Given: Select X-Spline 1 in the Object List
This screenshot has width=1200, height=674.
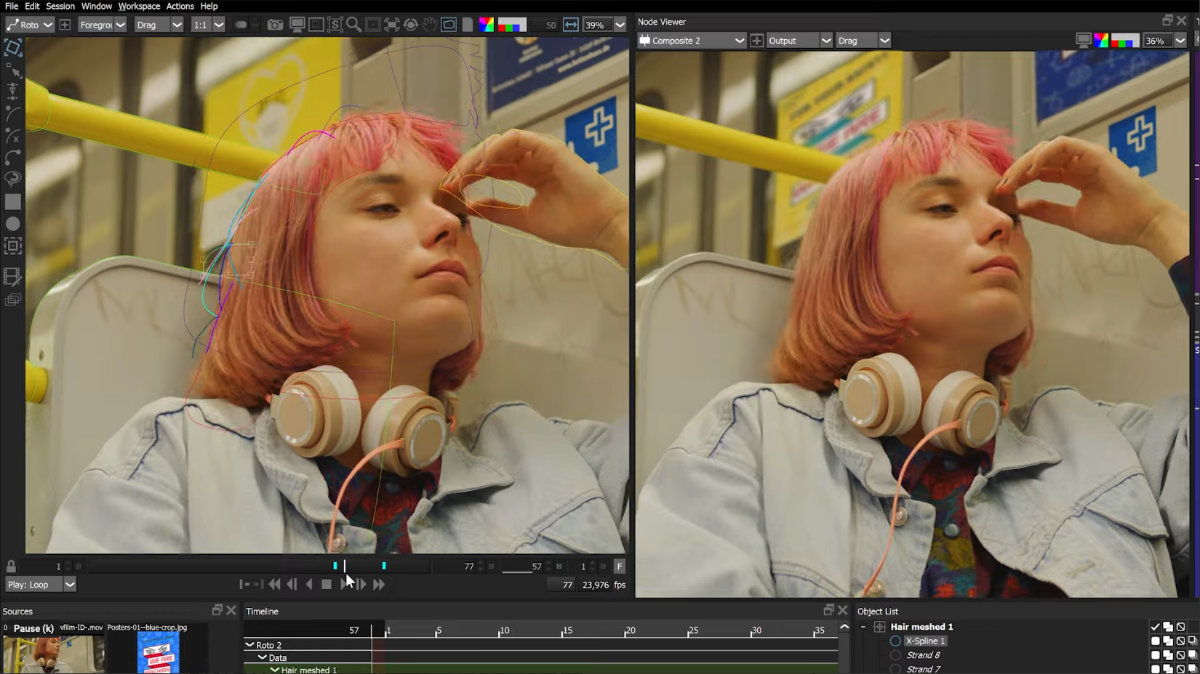Looking at the screenshot, I should point(924,641).
